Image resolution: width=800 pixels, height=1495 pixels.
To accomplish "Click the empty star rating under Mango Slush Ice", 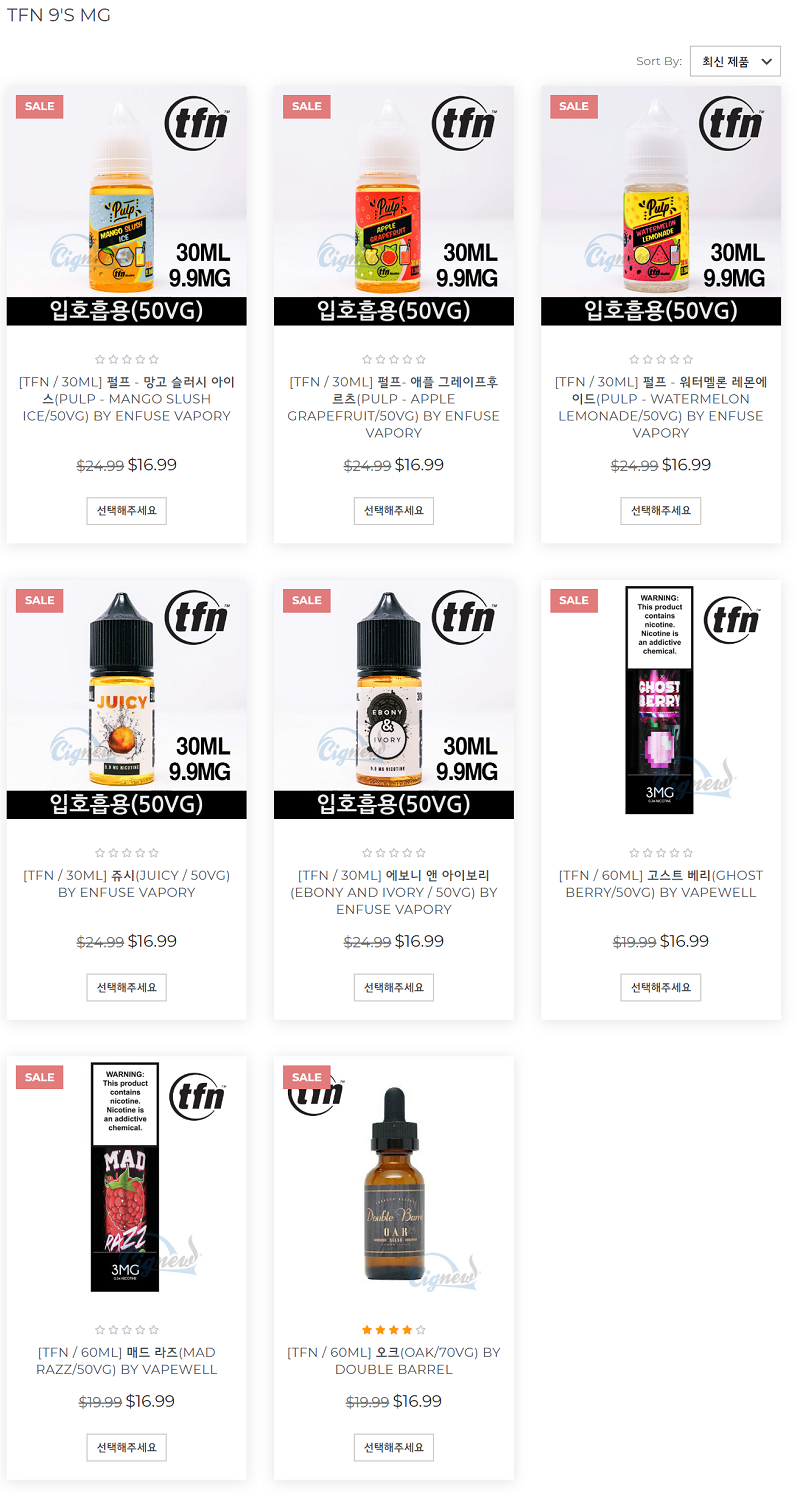I will click(x=127, y=359).
